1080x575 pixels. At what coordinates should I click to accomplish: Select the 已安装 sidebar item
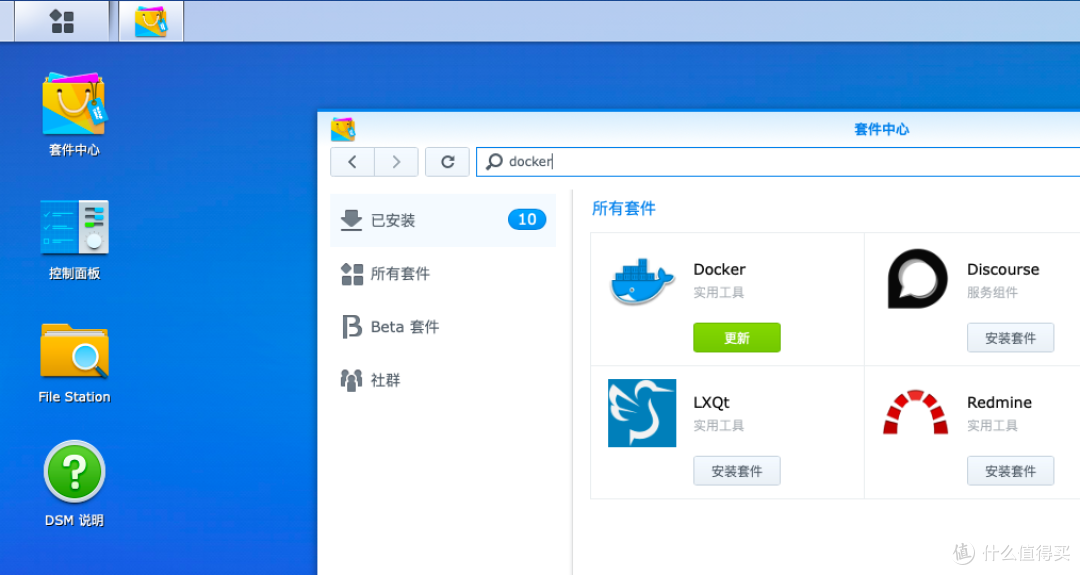443,220
